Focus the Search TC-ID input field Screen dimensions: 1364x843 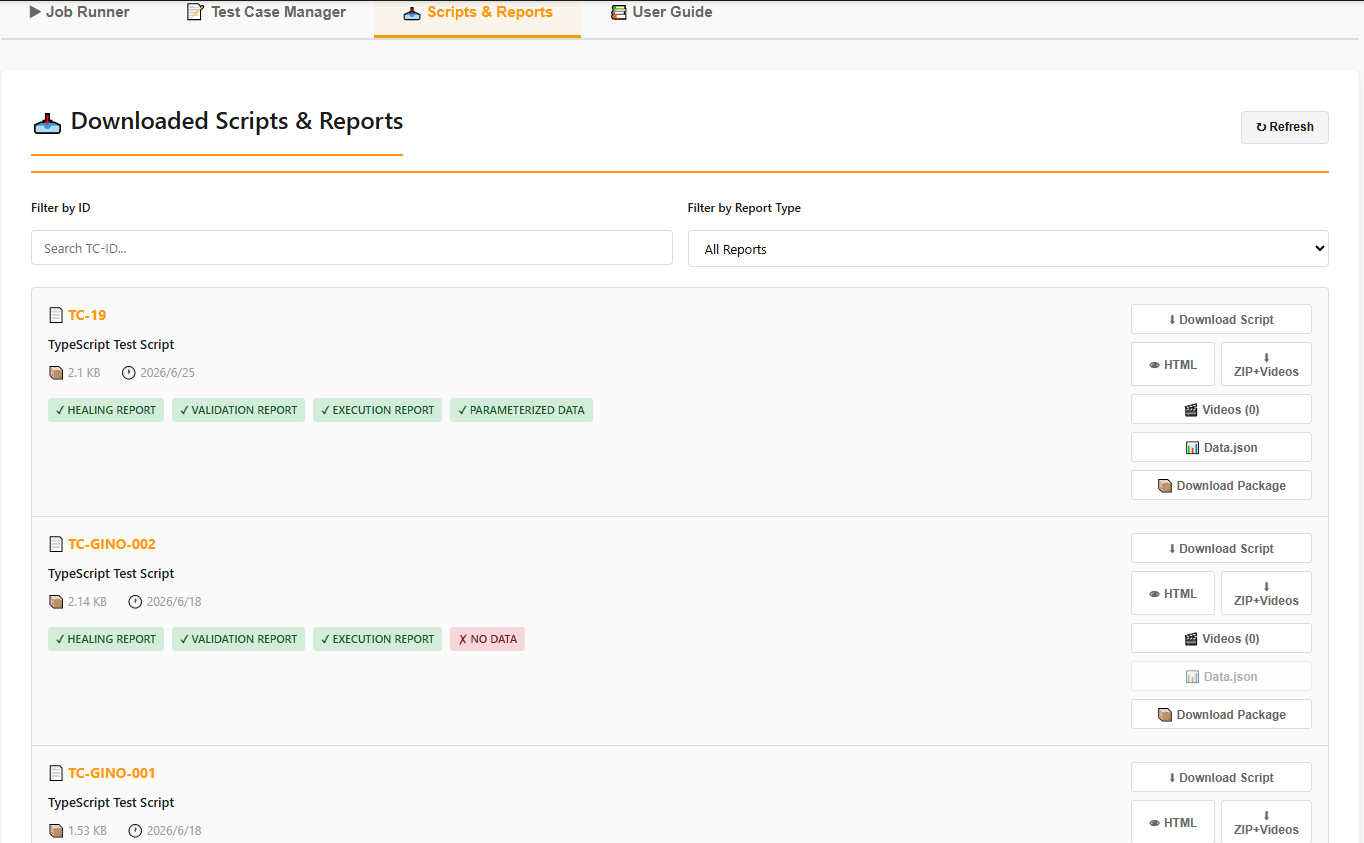coord(352,248)
